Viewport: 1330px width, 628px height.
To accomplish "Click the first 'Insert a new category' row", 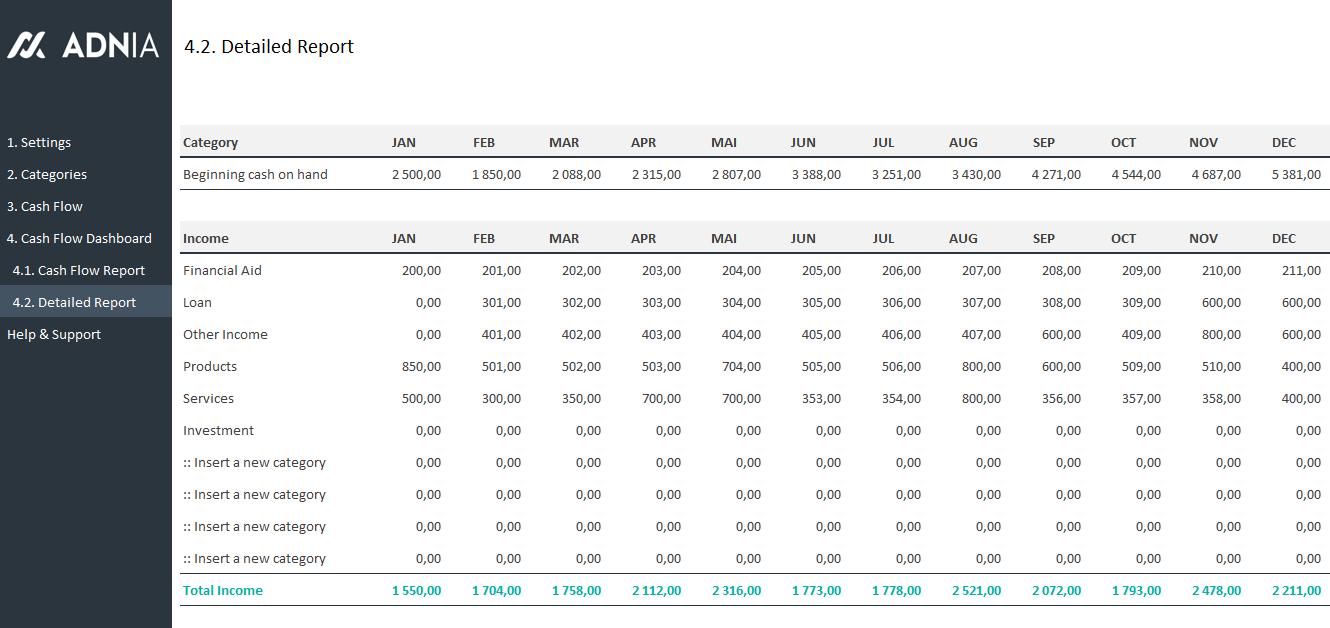I will coord(254,462).
